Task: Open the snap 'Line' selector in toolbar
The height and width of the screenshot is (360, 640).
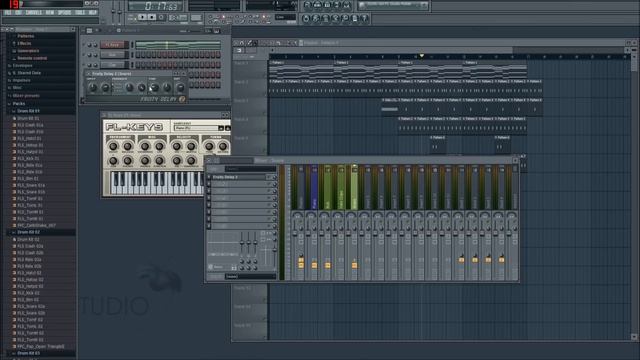Action: click(x=285, y=17)
